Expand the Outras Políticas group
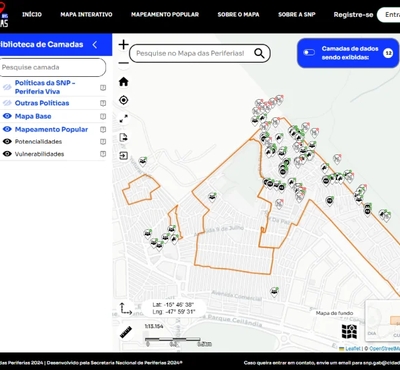400x370 pixels. pos(42,103)
